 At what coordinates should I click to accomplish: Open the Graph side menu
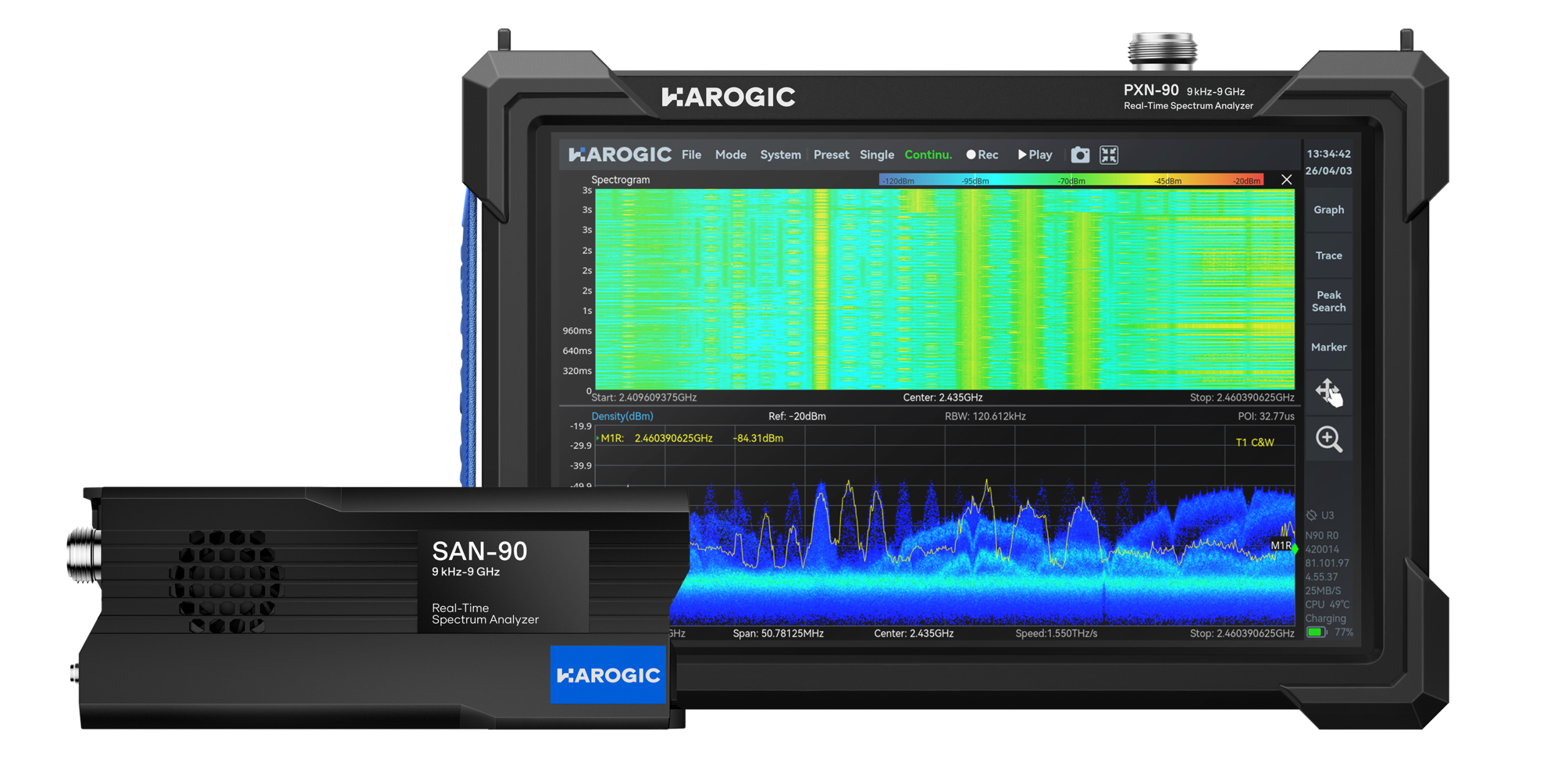(x=1328, y=209)
